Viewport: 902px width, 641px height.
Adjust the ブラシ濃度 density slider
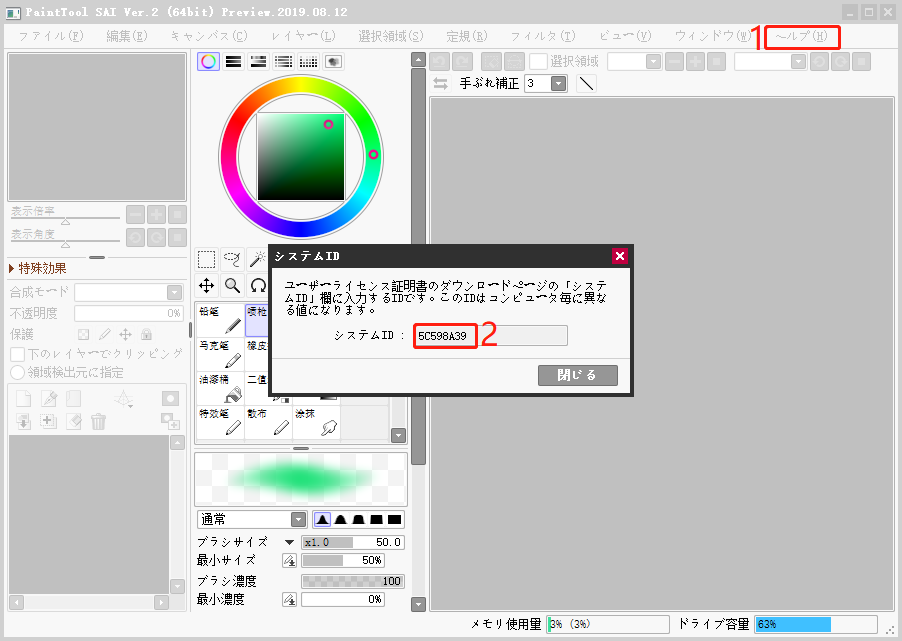(x=353, y=581)
